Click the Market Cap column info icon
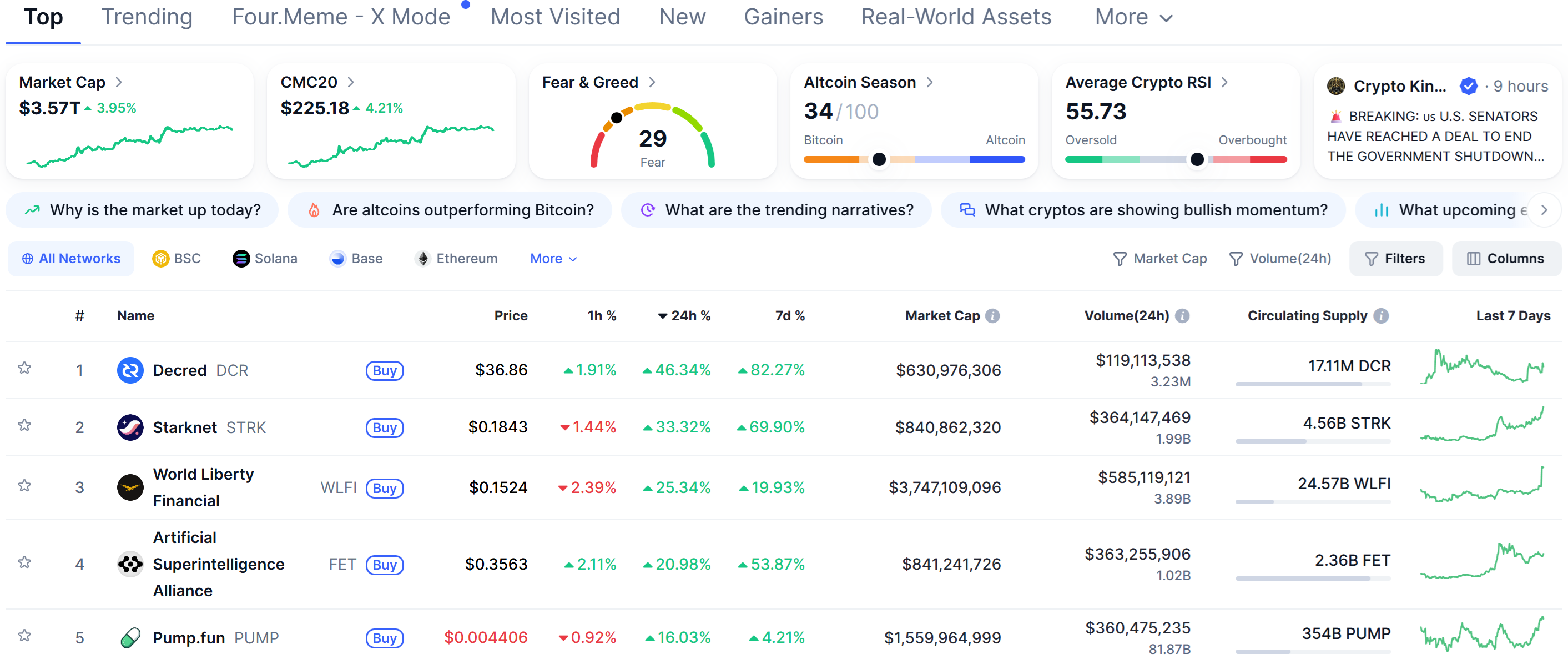This screenshot has height=664, width=1568. point(993,316)
